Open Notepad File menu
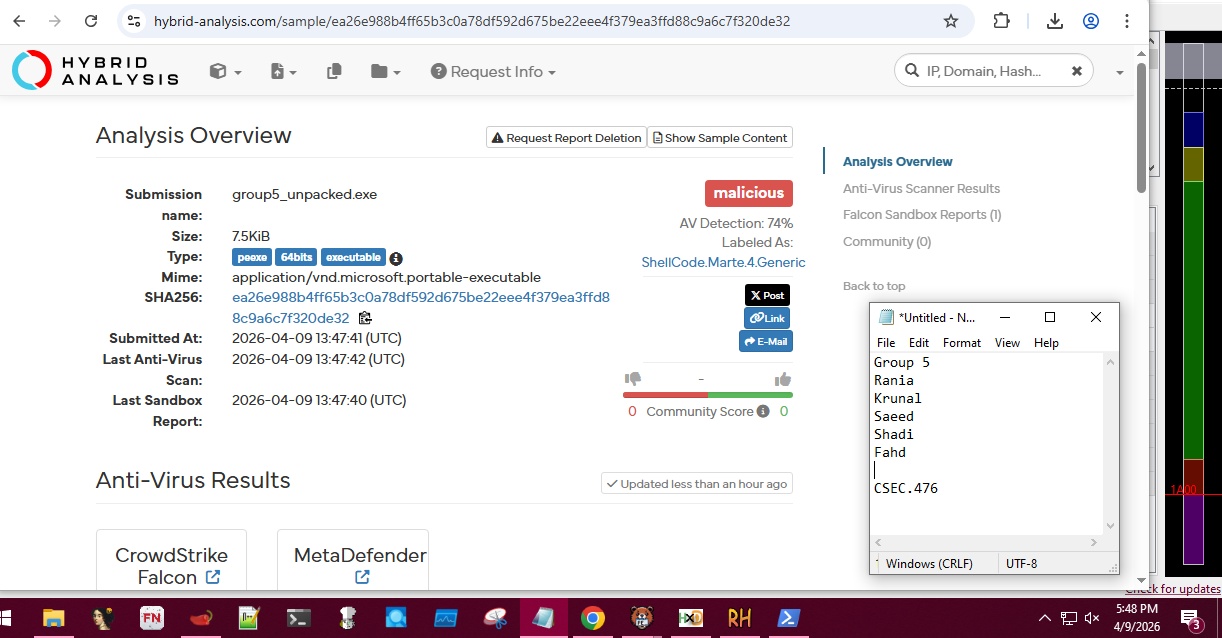Viewport: 1222px width, 638px height. click(886, 343)
